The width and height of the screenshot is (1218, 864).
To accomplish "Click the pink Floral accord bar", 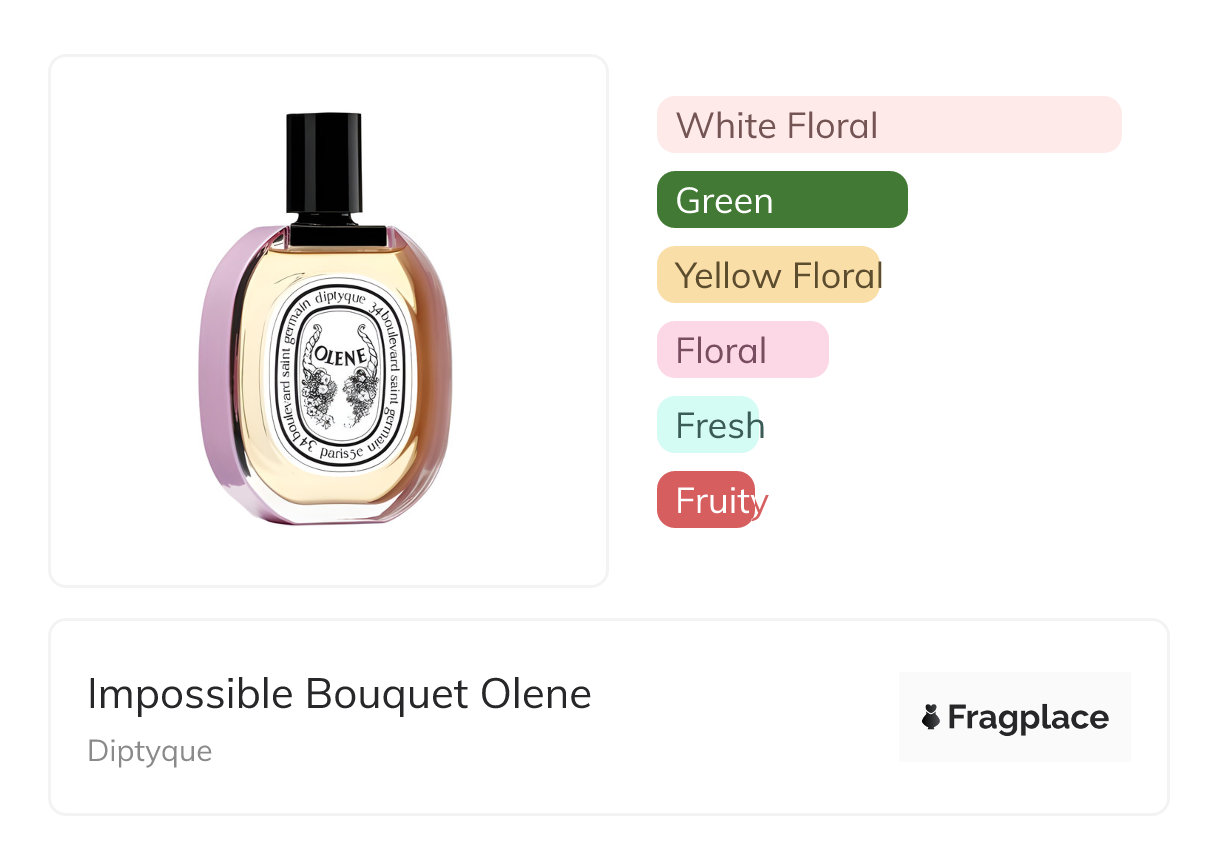I will [742, 350].
